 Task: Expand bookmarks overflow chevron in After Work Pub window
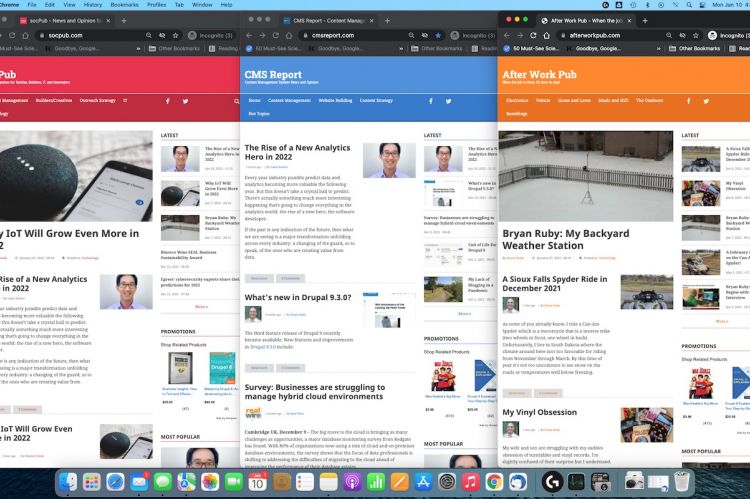(659, 48)
